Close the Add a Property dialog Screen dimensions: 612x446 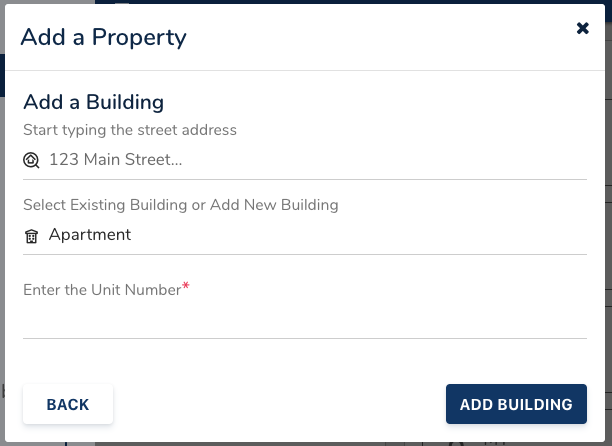click(x=583, y=28)
